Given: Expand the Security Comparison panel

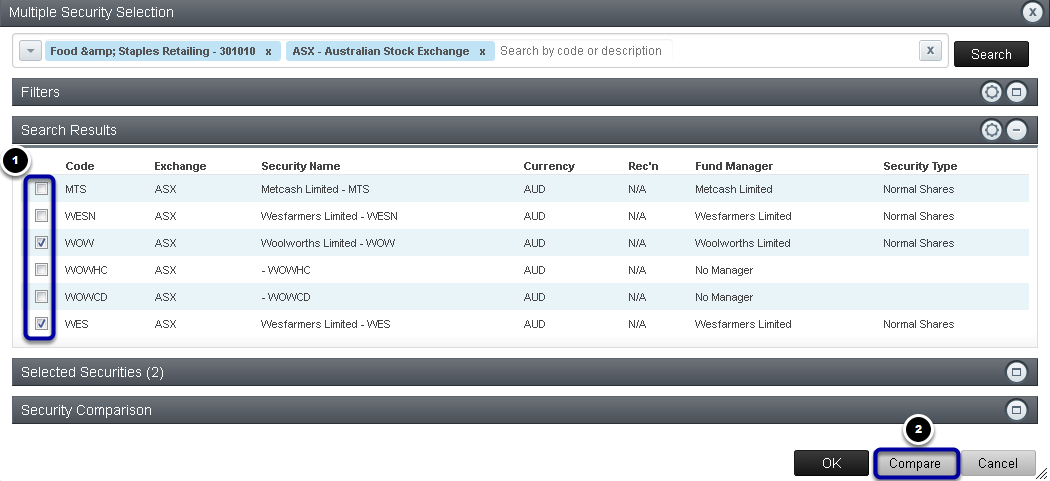Looking at the screenshot, I should [x=1017, y=410].
